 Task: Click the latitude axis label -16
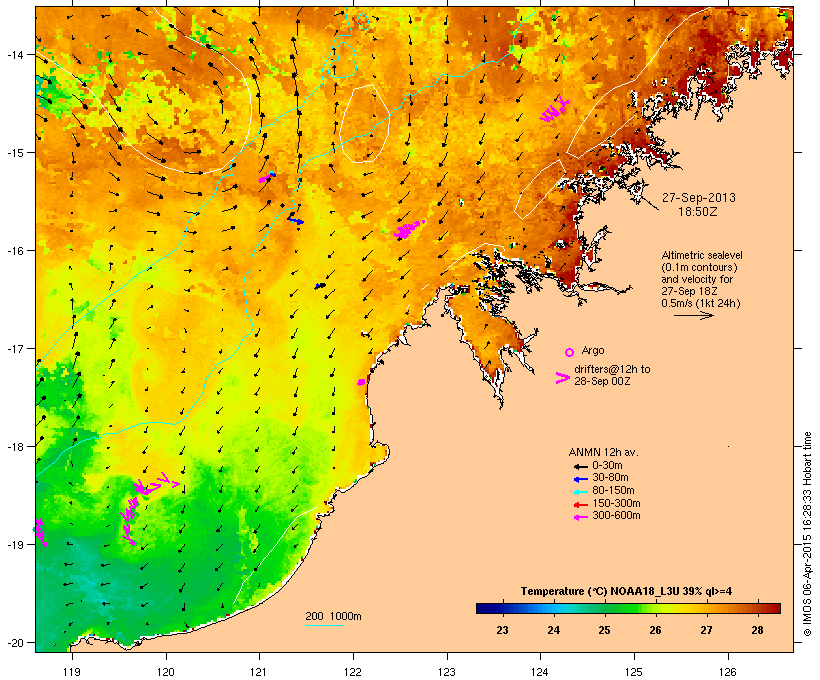(x=14, y=251)
